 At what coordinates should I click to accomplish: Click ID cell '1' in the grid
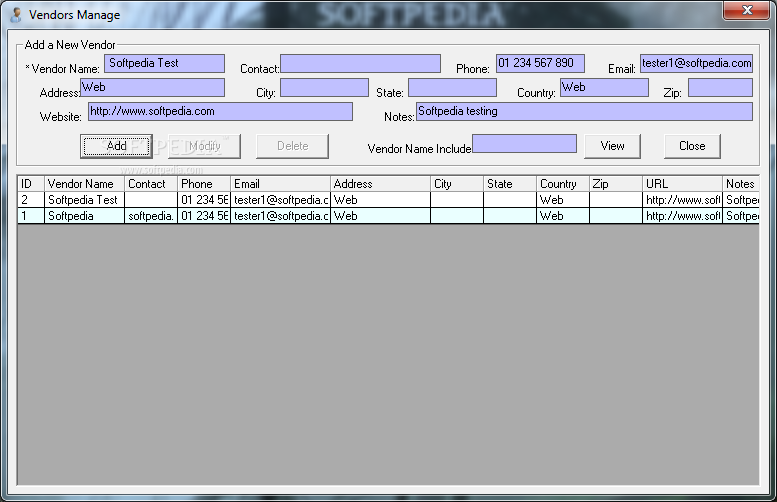coord(31,216)
